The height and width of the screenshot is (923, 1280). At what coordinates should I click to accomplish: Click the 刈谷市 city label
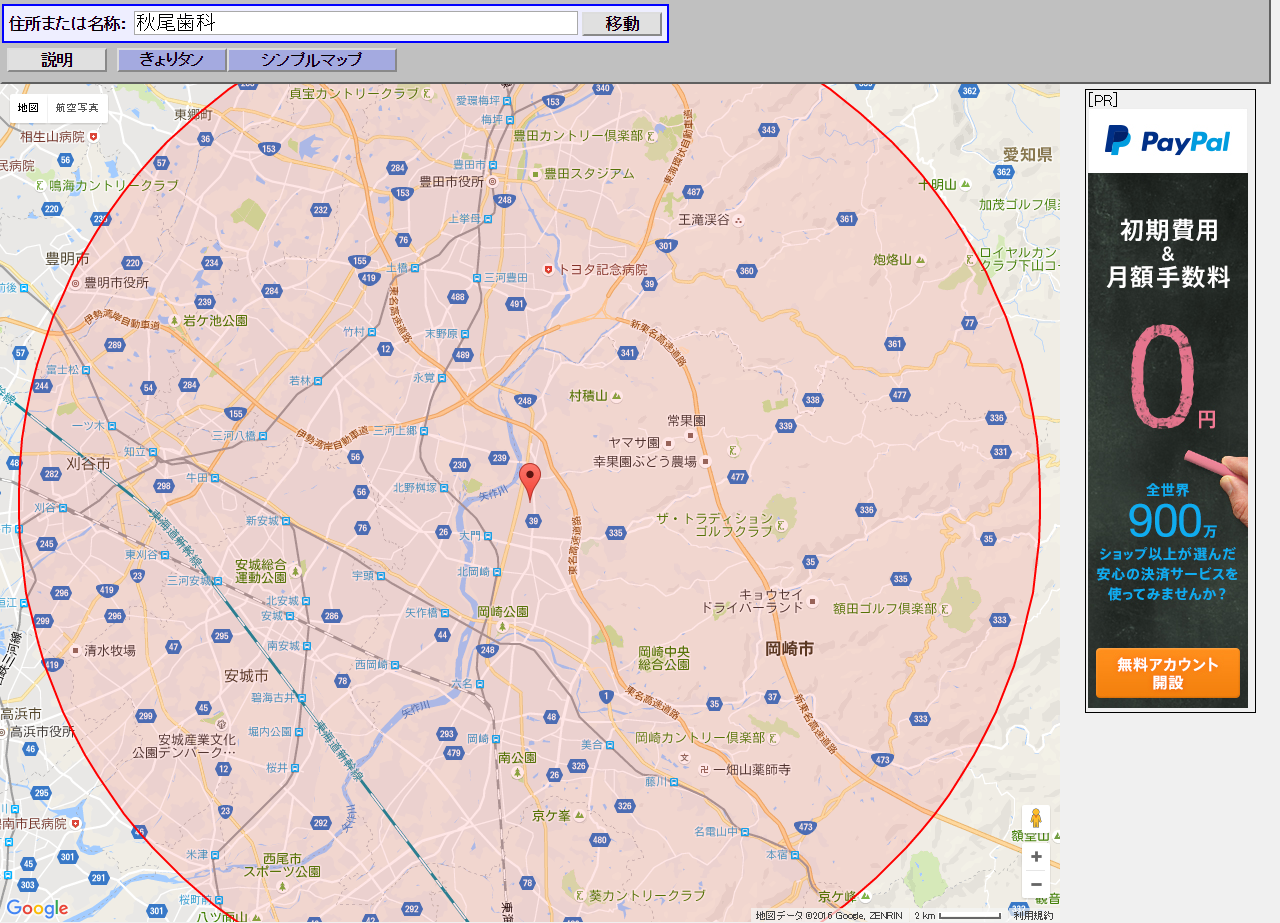87,464
